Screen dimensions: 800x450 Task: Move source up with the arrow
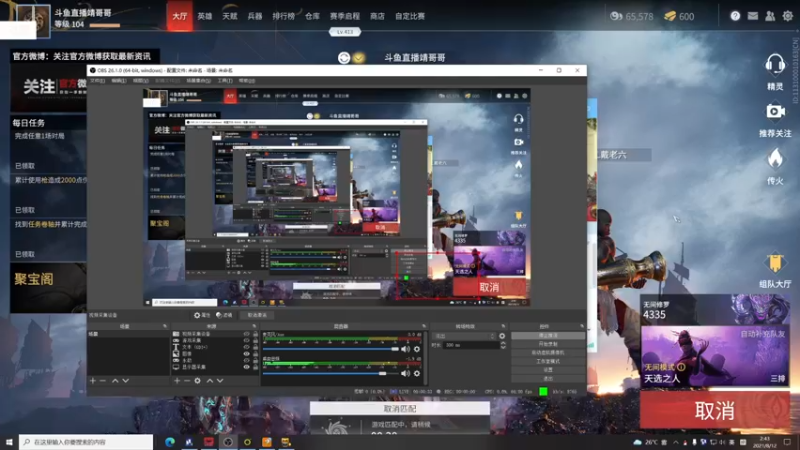210,381
